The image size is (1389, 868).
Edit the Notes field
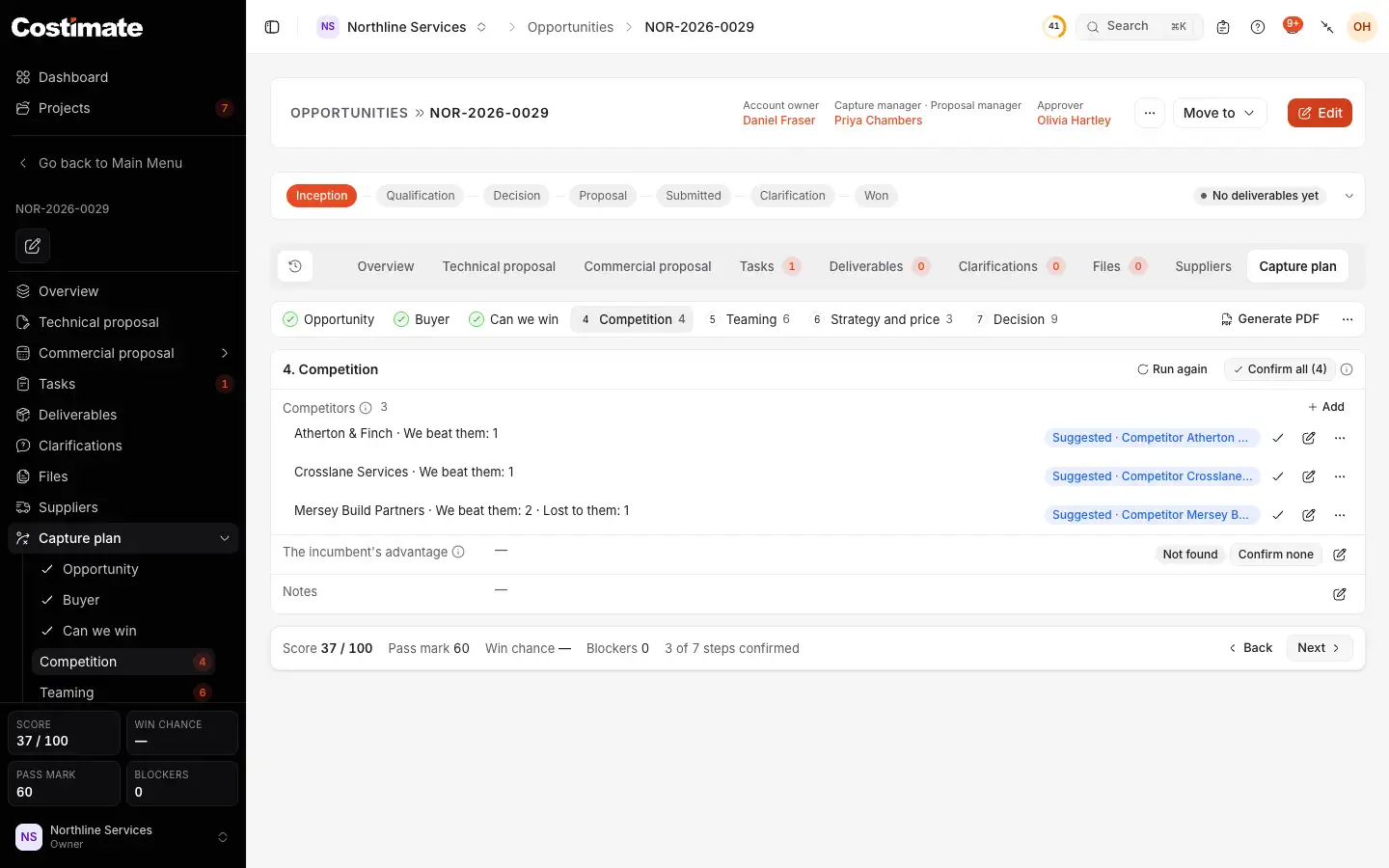click(1340, 594)
